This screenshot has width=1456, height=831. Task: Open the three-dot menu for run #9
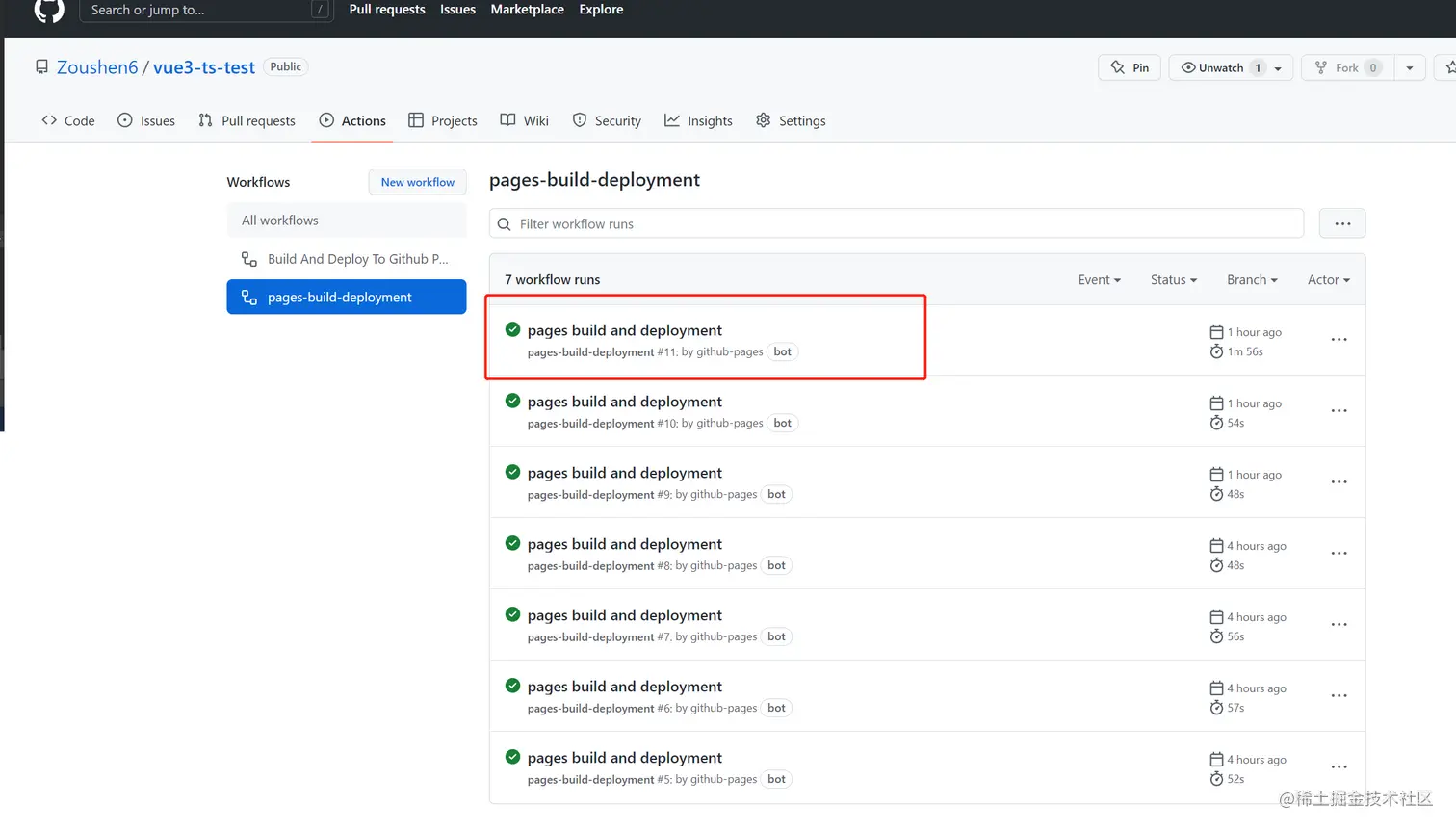[1339, 482]
